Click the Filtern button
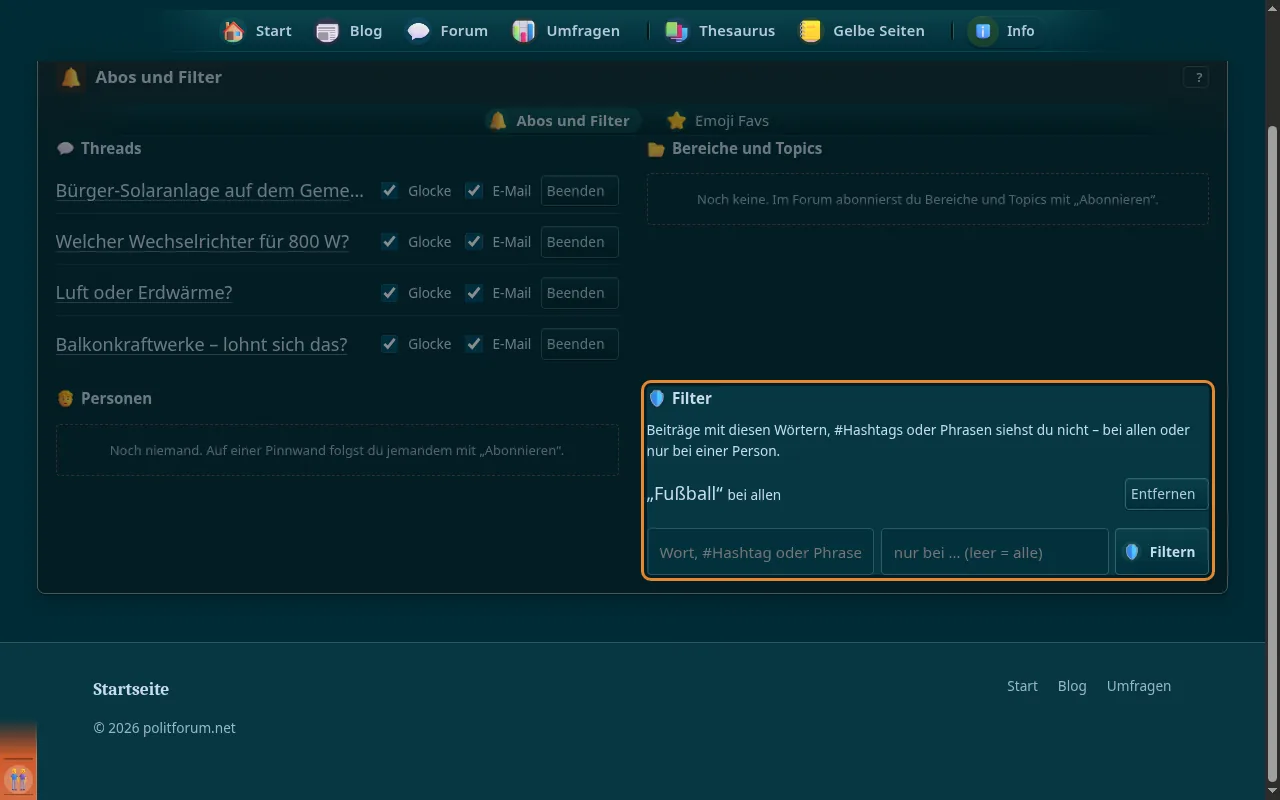This screenshot has width=1280, height=800. click(1162, 552)
